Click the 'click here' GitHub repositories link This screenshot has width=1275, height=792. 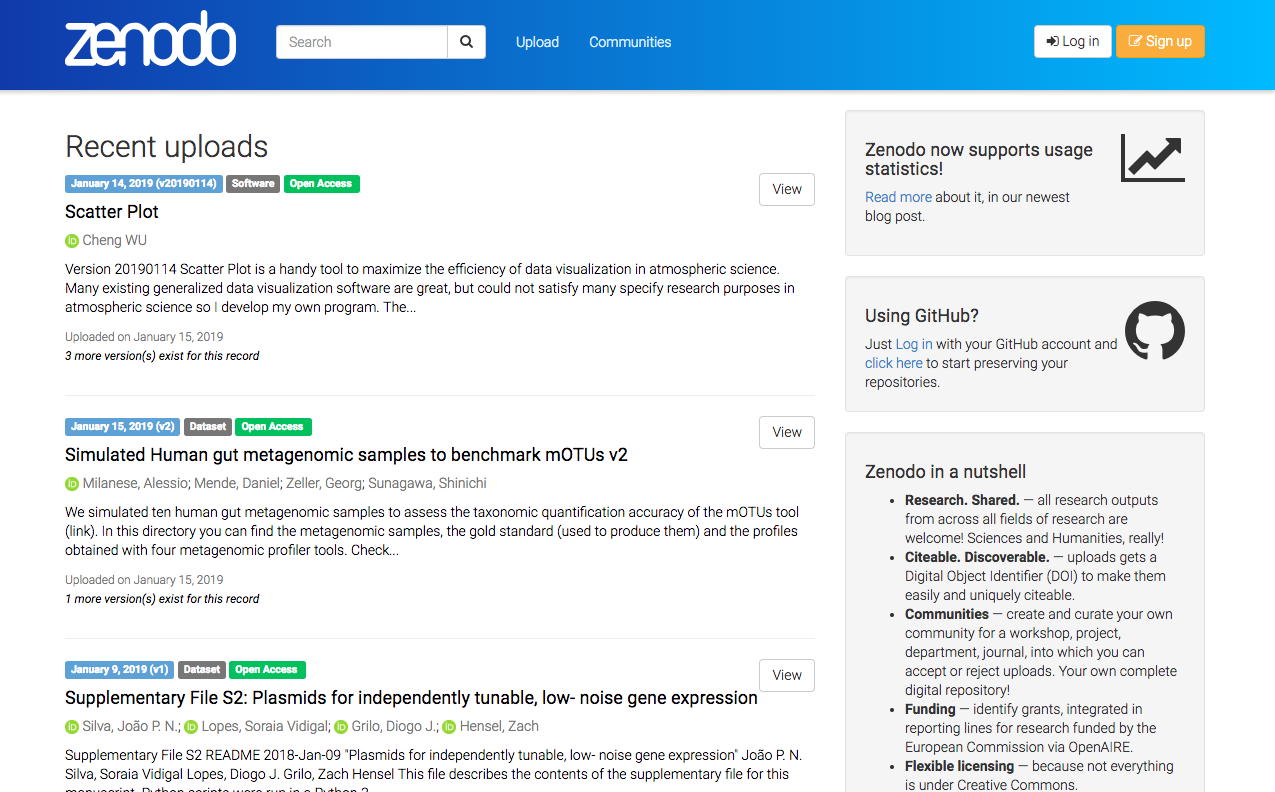893,363
